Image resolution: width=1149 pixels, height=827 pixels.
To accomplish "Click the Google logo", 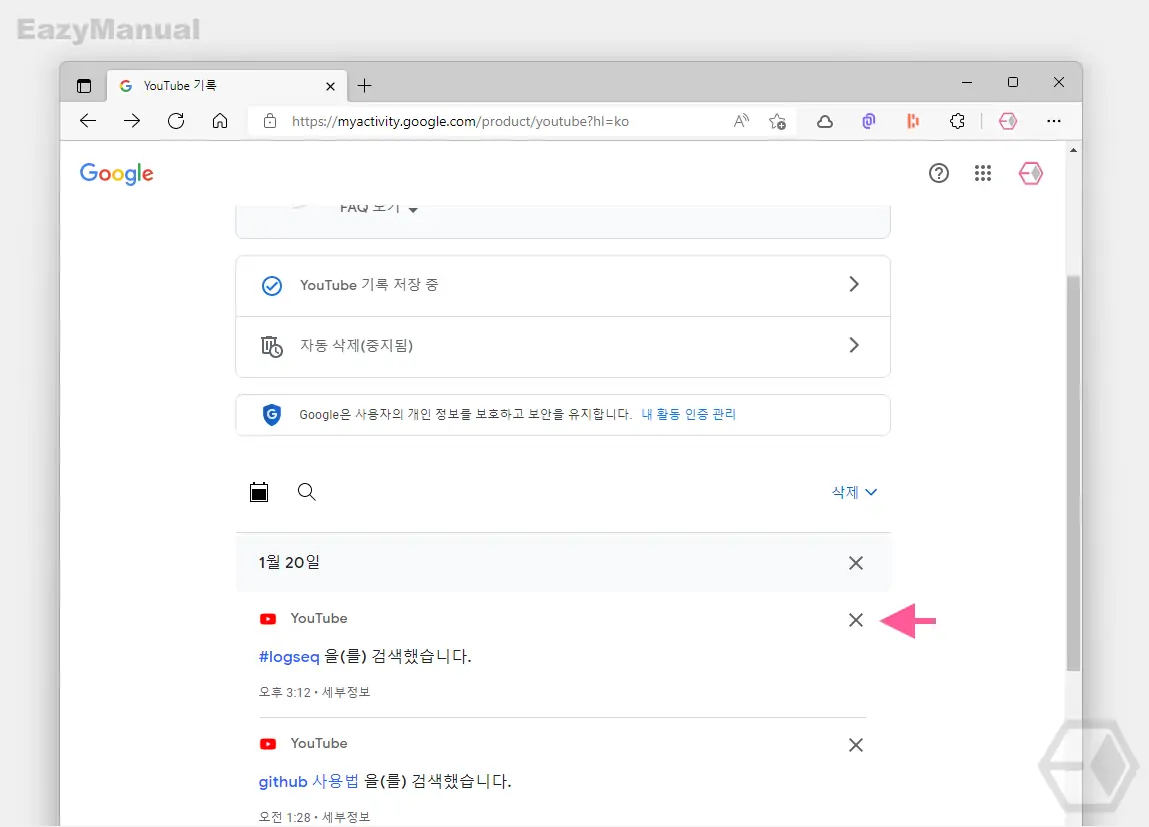I will 117,174.
